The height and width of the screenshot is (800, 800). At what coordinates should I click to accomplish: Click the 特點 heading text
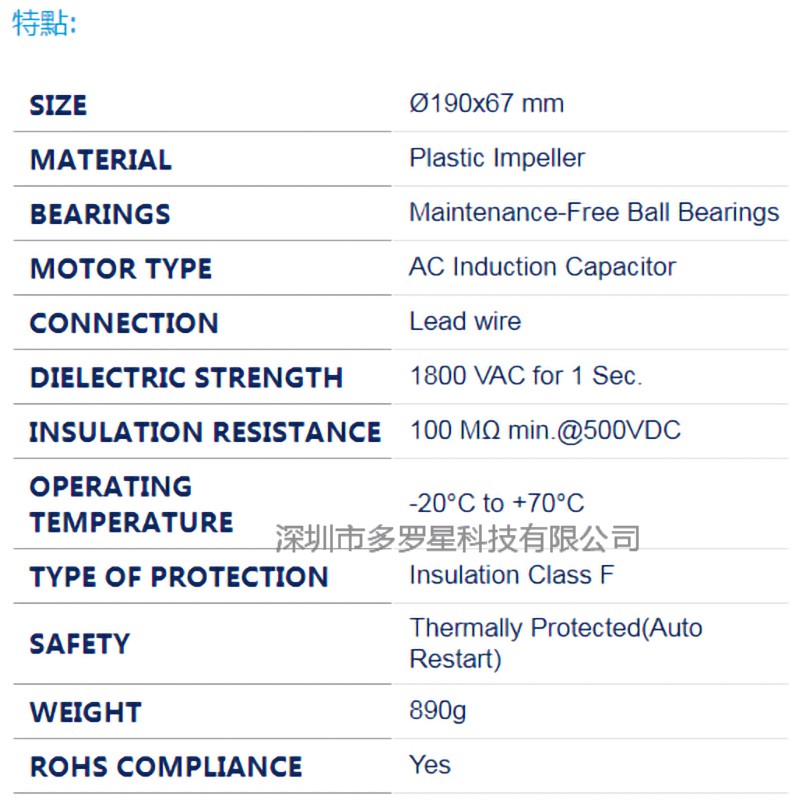(x=43, y=23)
